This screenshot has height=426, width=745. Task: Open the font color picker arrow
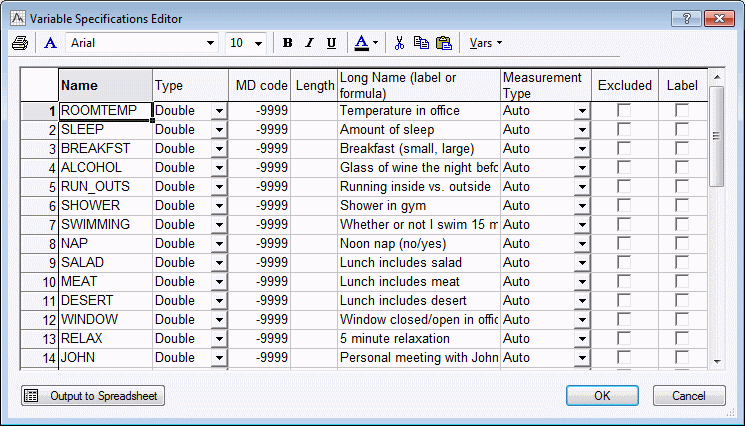click(375, 43)
